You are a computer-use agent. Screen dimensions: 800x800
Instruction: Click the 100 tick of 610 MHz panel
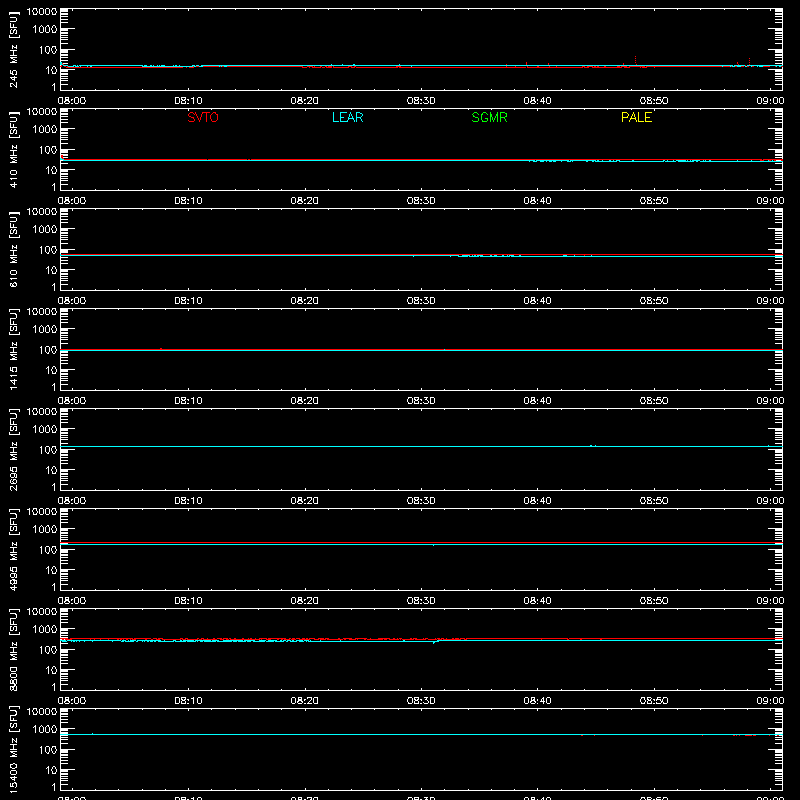(x=48, y=250)
